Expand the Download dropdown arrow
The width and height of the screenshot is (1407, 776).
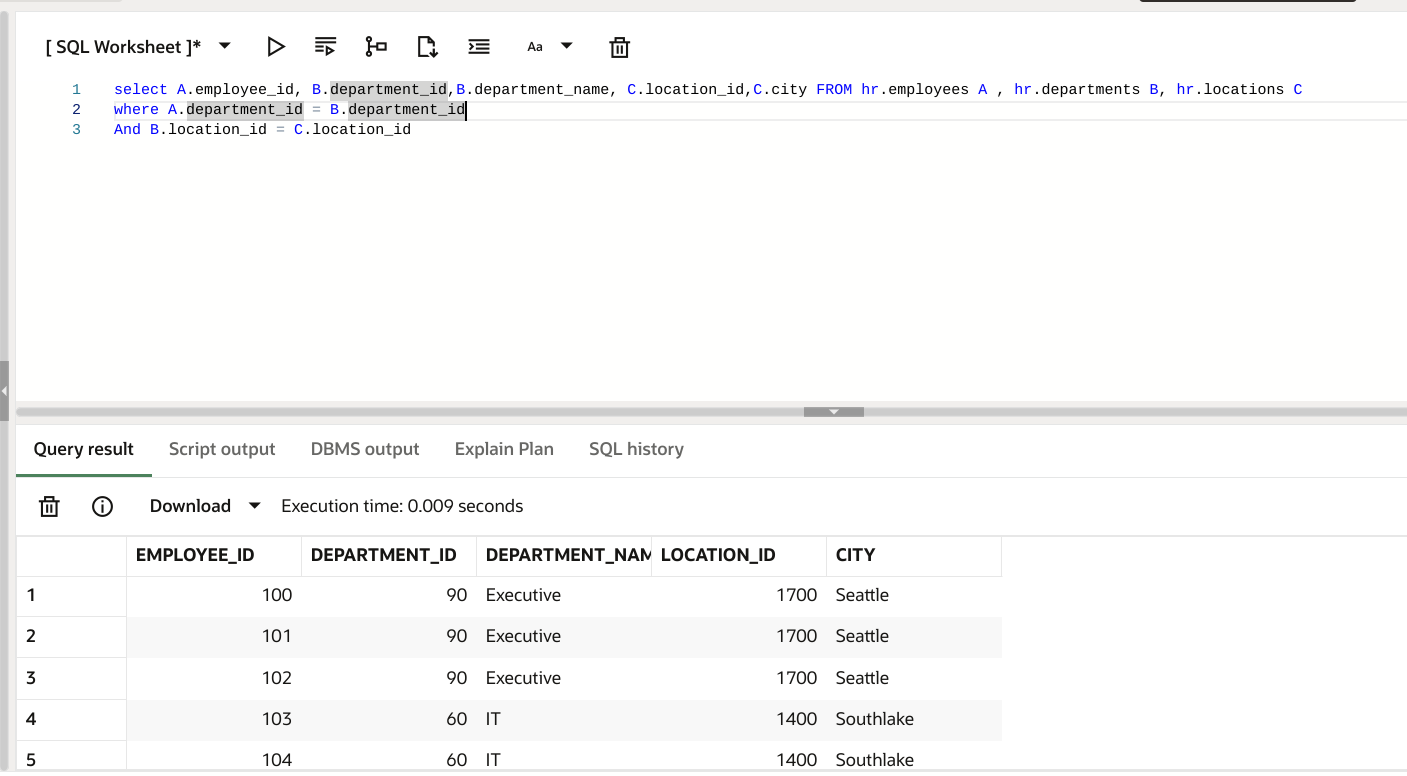[254, 506]
